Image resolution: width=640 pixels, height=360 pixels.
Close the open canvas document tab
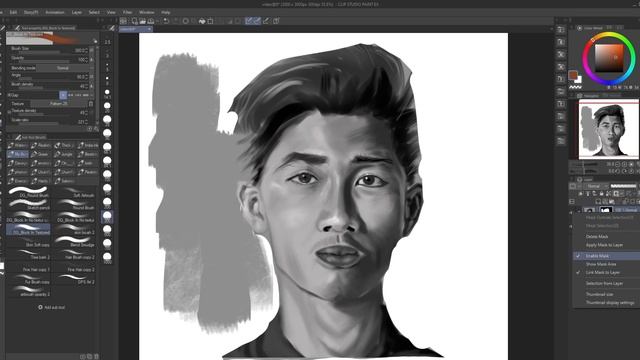(x=149, y=29)
